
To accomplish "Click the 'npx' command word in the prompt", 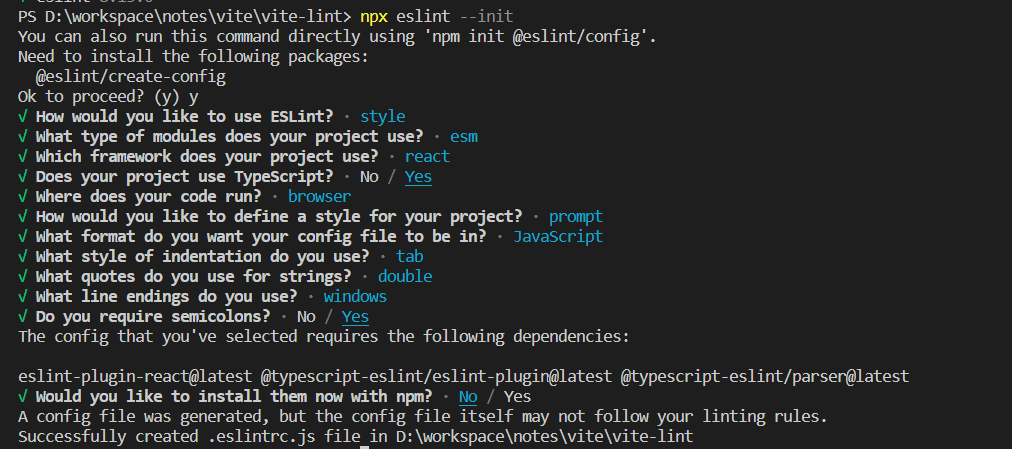I will click(x=374, y=16).
